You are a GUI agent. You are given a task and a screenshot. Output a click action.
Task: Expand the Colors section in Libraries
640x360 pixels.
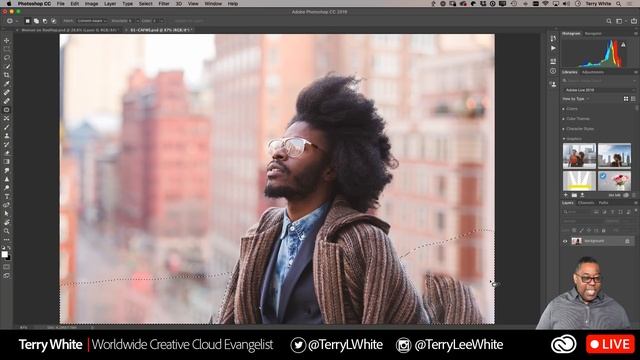click(564, 109)
